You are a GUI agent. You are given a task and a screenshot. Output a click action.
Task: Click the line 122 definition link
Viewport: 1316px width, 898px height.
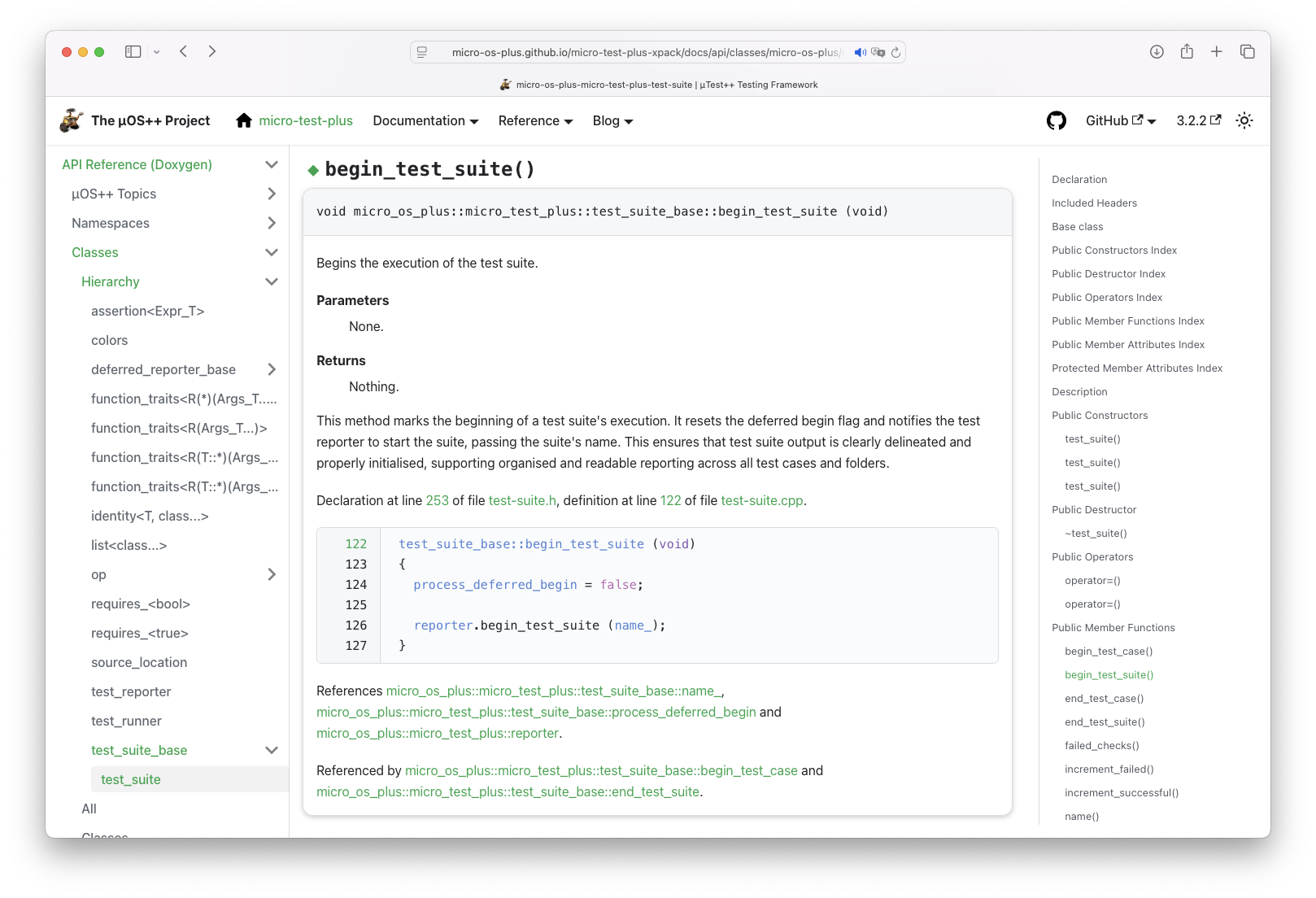[671, 500]
